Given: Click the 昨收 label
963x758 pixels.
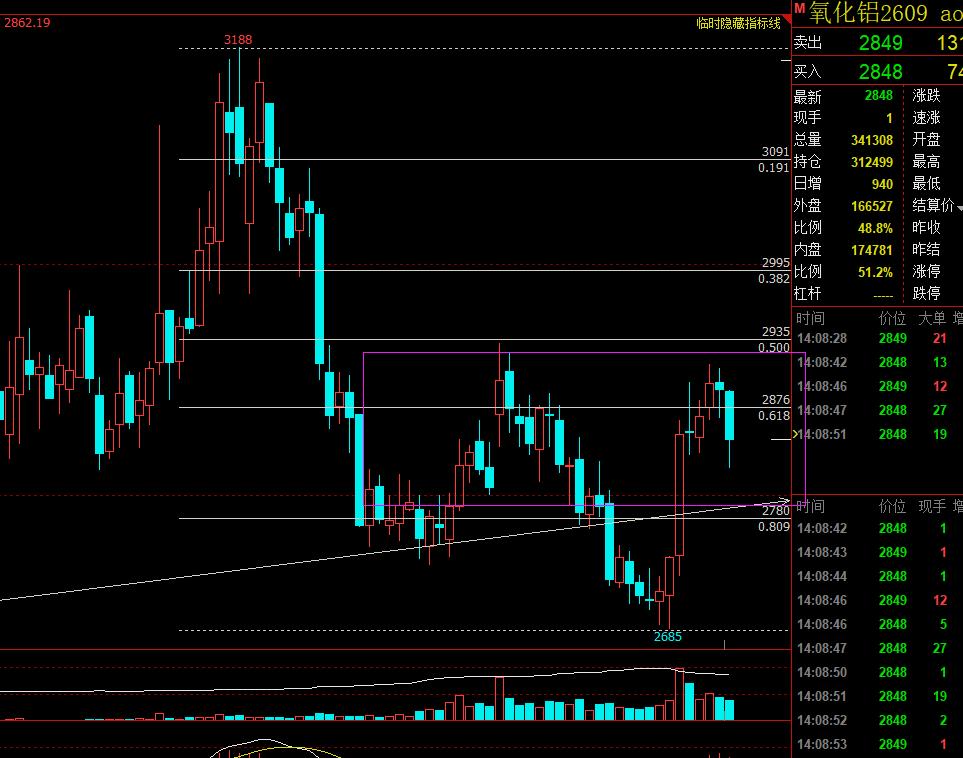Looking at the screenshot, I should coord(926,227).
